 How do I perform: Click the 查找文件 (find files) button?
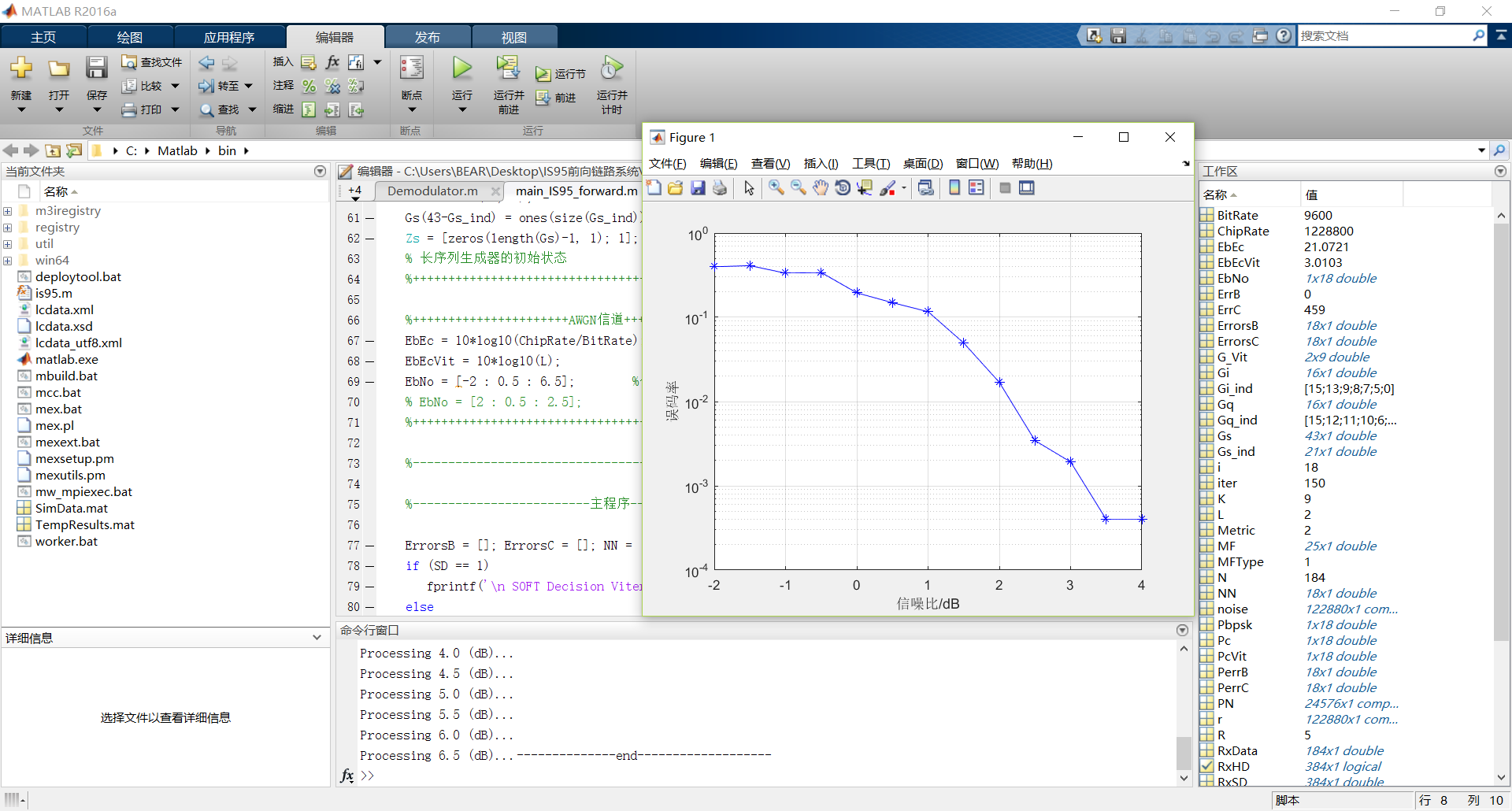pyautogui.click(x=152, y=62)
